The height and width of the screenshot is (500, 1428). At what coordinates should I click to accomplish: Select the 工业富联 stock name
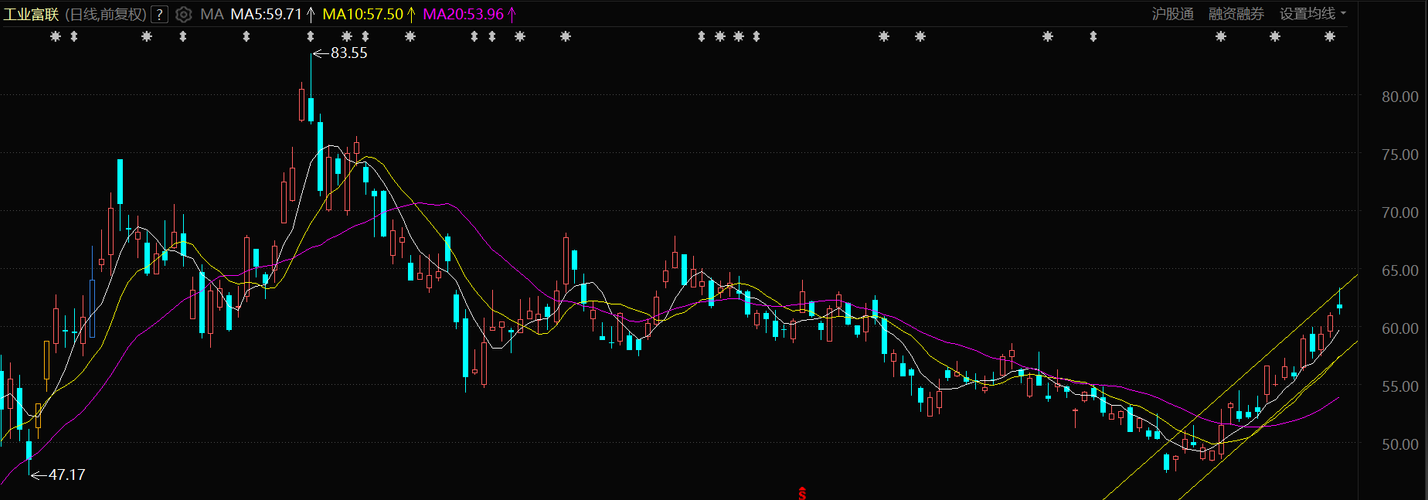click(32, 14)
